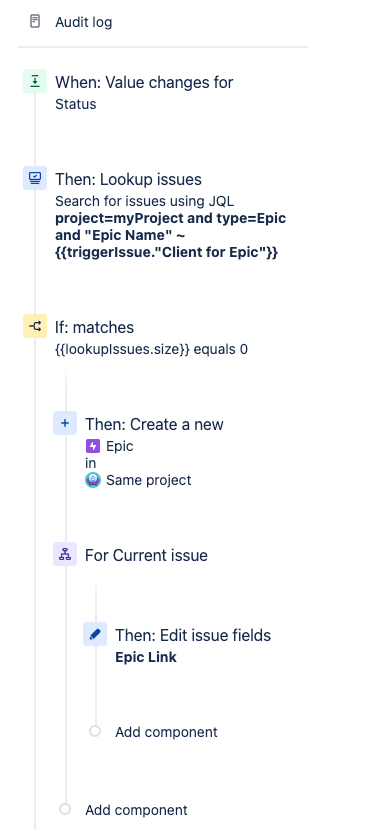Open Then: Create a new action
Viewport: 367px width, 830px height.
(x=155, y=424)
